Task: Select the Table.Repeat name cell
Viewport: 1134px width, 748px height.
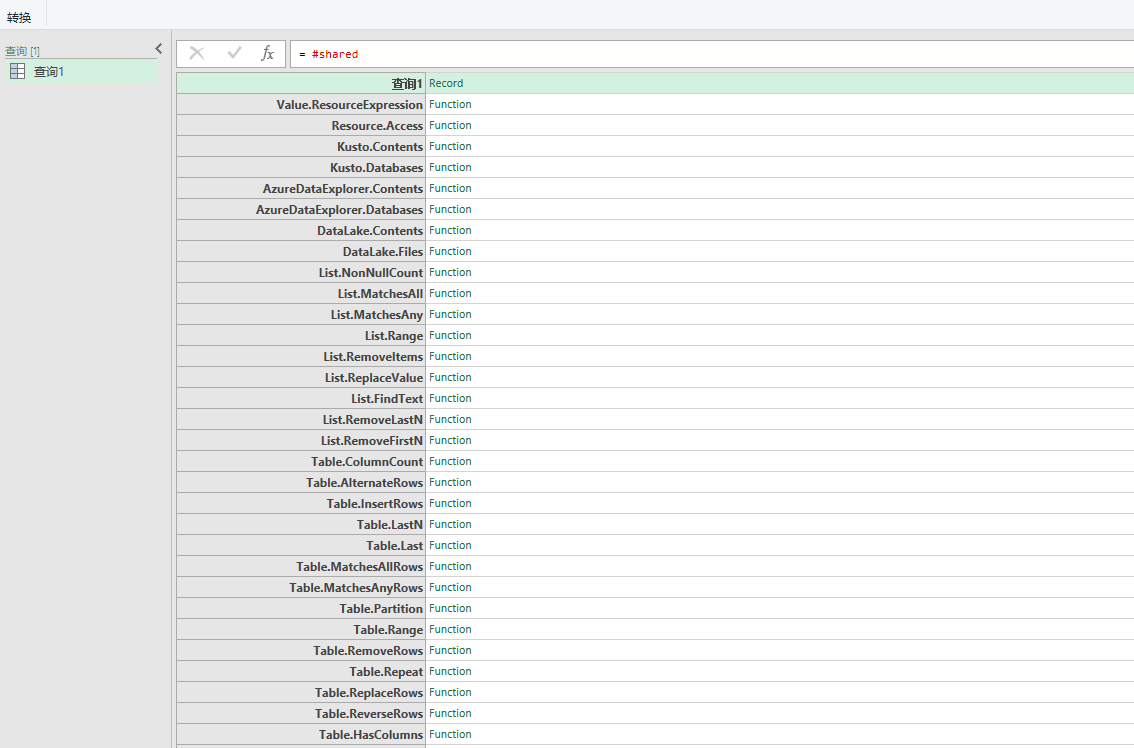Action: (301, 671)
